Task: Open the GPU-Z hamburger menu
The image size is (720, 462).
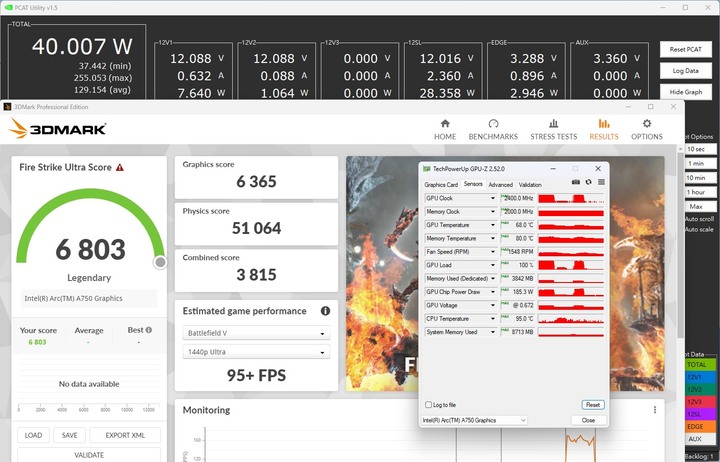Action: pos(601,182)
